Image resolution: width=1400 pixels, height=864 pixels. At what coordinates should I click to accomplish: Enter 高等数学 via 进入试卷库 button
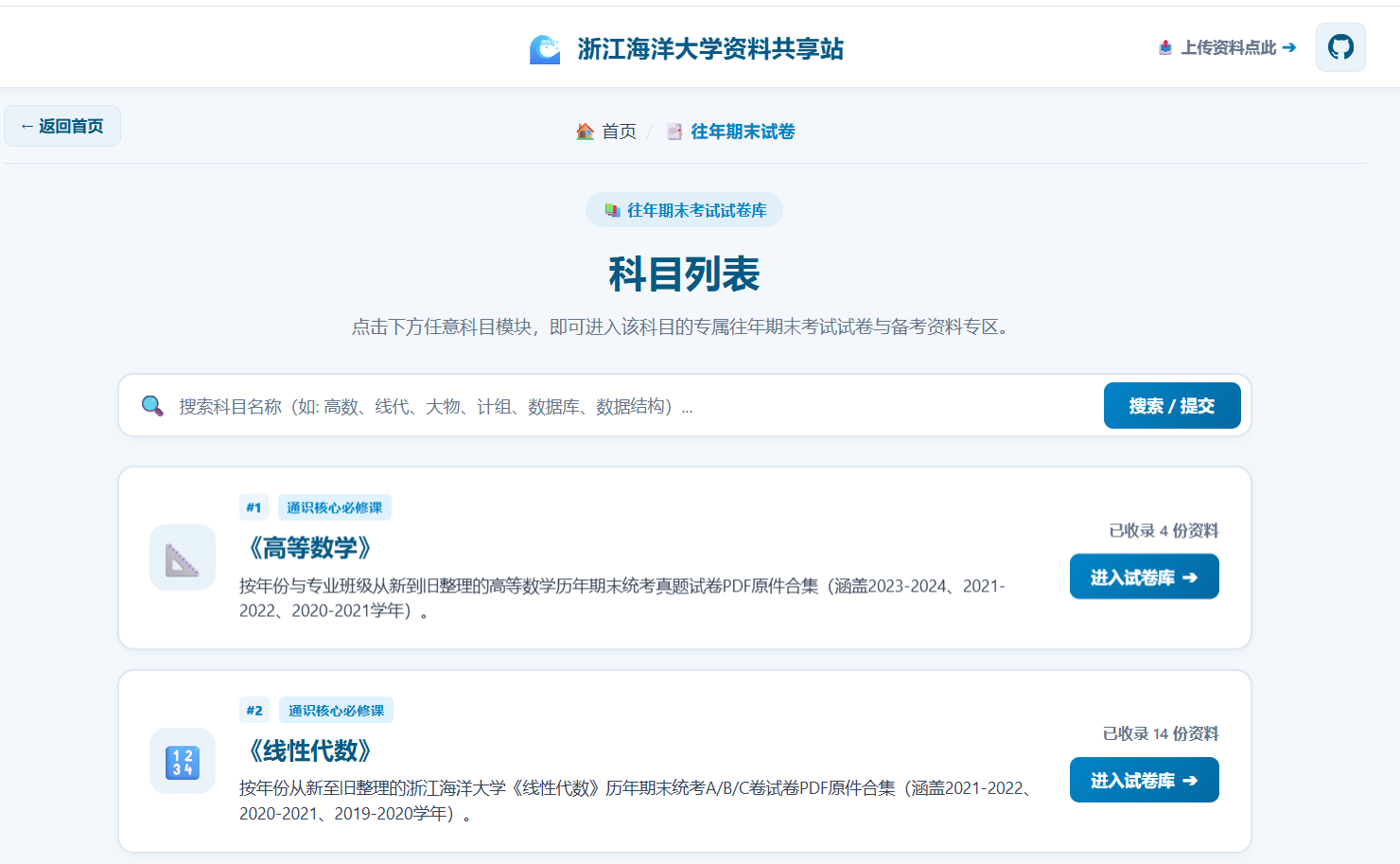(1144, 576)
